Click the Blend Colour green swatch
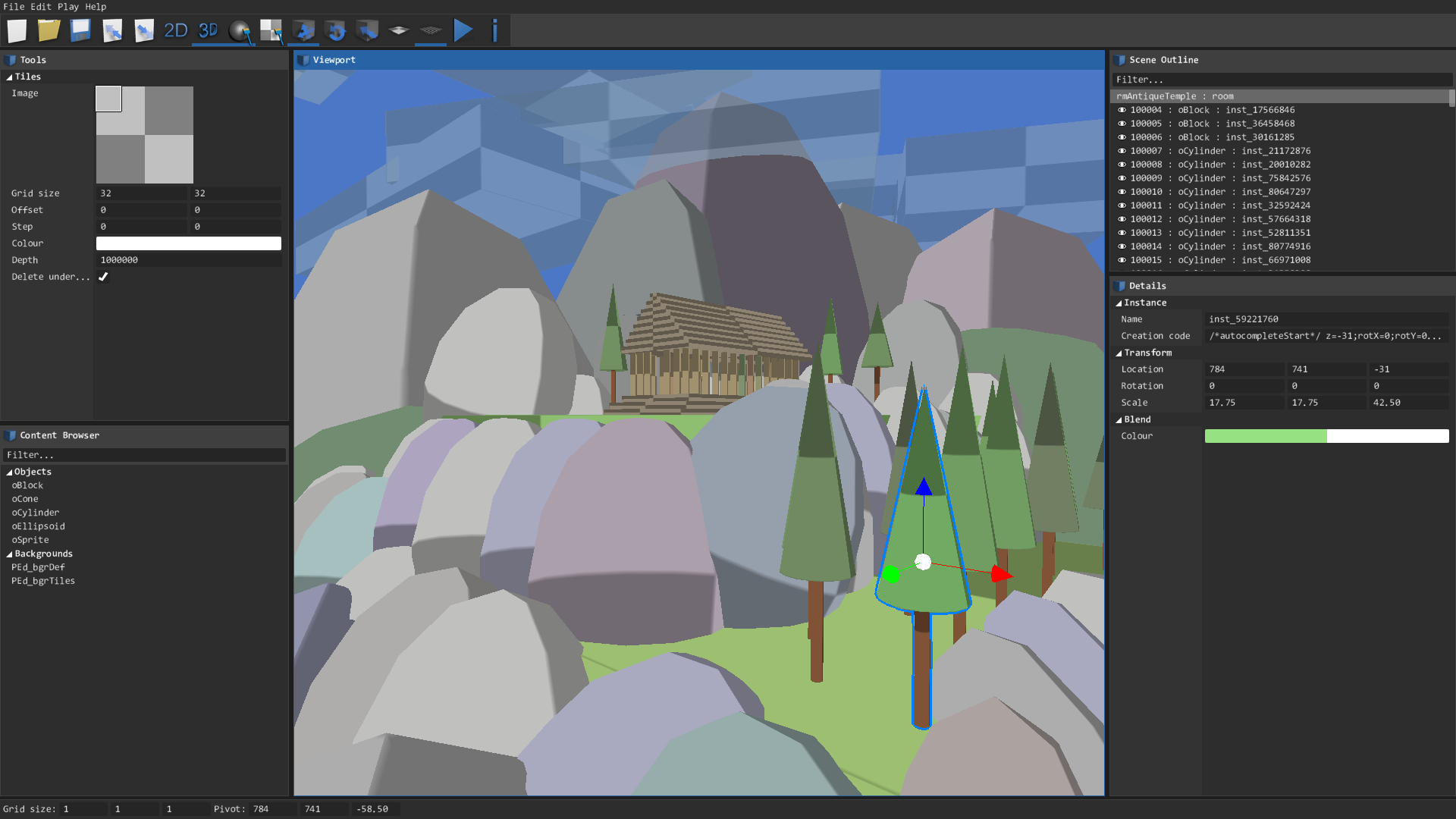The height and width of the screenshot is (819, 1456). (1265, 436)
